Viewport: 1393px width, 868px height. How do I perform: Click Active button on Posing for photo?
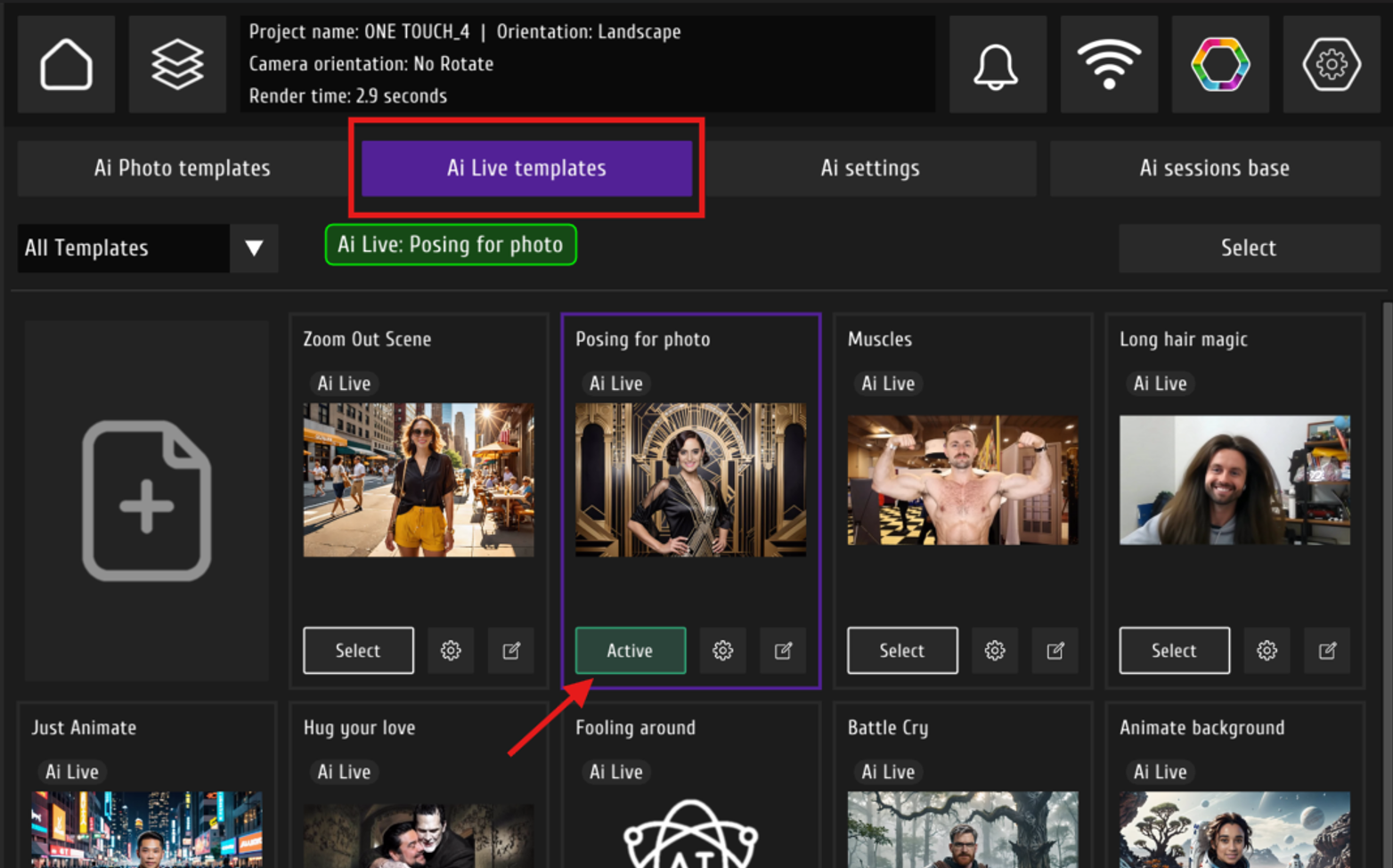[631, 651]
